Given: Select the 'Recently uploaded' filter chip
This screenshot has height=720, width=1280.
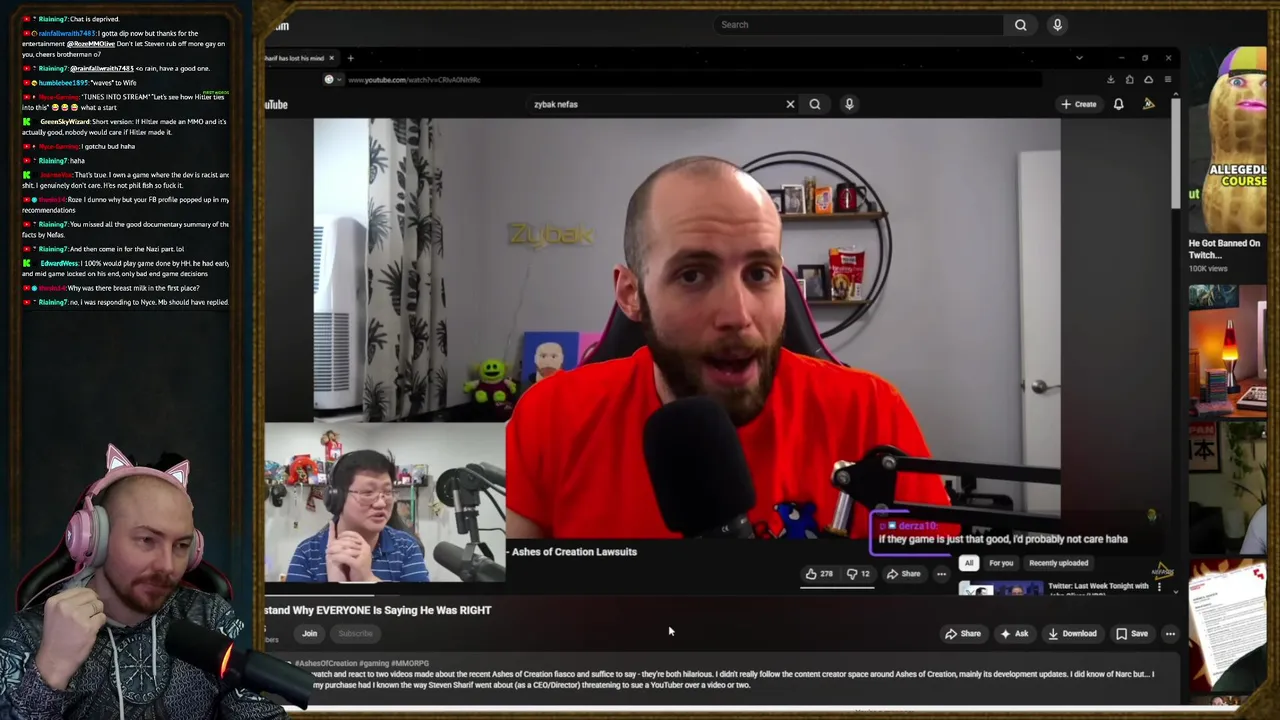Looking at the screenshot, I should 1058,563.
